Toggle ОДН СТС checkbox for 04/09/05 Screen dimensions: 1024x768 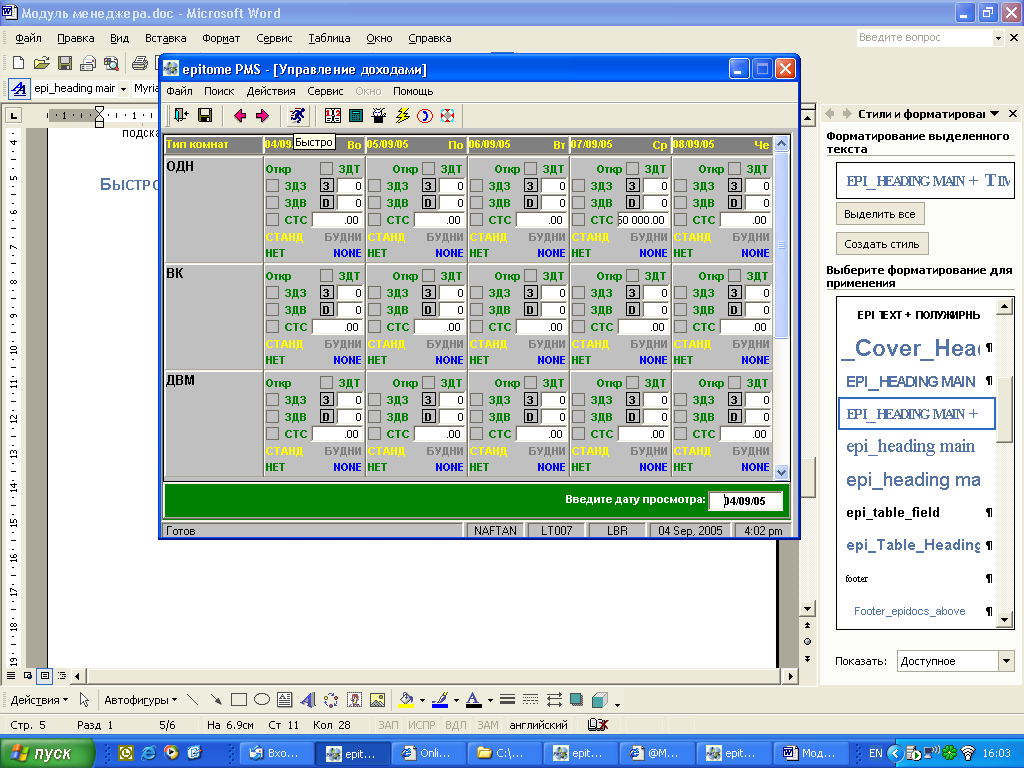tap(272, 219)
